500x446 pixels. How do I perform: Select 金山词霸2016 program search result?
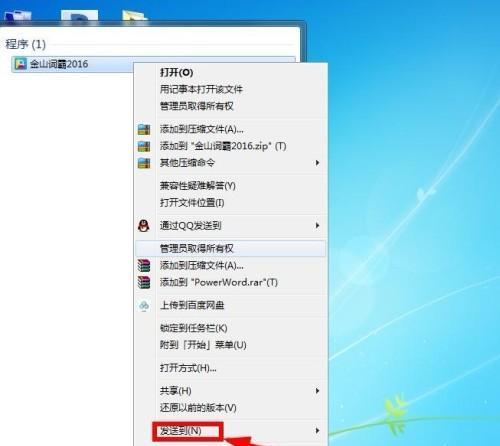(x=153, y=64)
